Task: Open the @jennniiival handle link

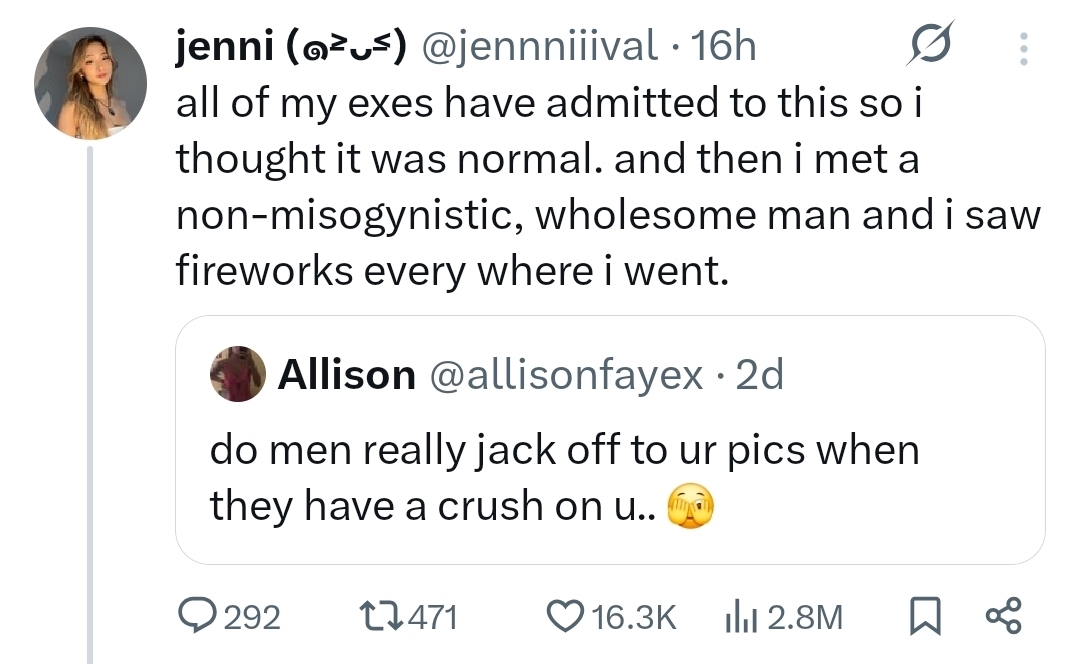Action: (x=541, y=46)
